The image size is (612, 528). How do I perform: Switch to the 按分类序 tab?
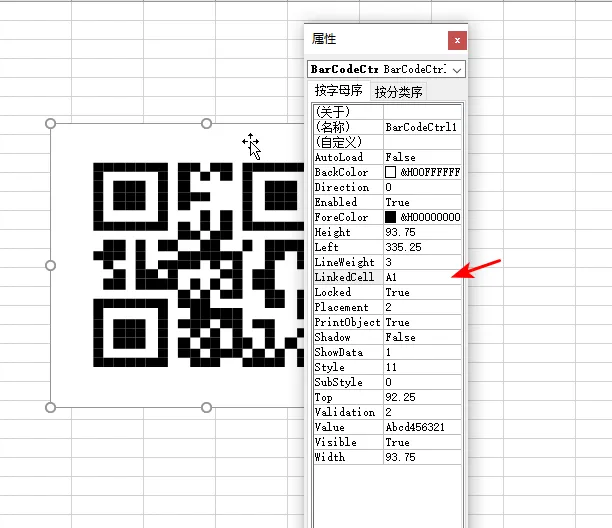[398, 92]
